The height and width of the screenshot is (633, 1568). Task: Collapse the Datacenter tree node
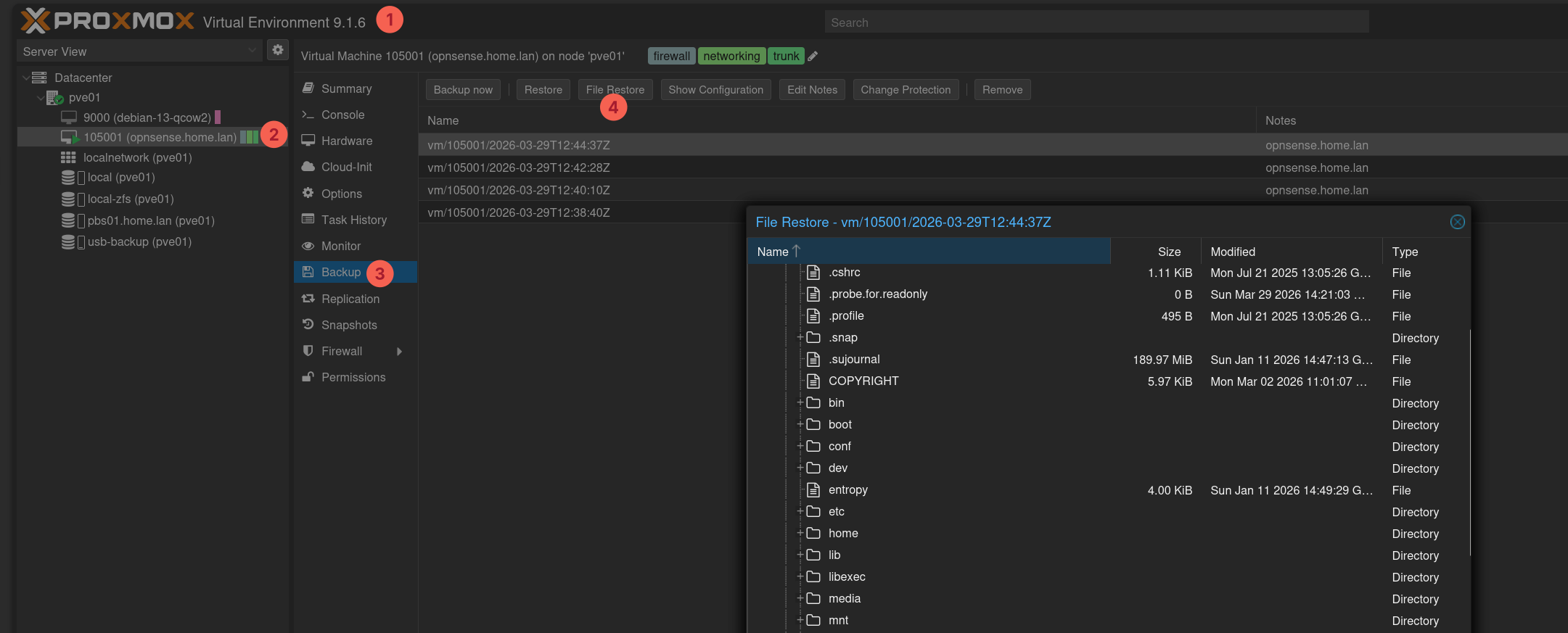pyautogui.click(x=26, y=78)
